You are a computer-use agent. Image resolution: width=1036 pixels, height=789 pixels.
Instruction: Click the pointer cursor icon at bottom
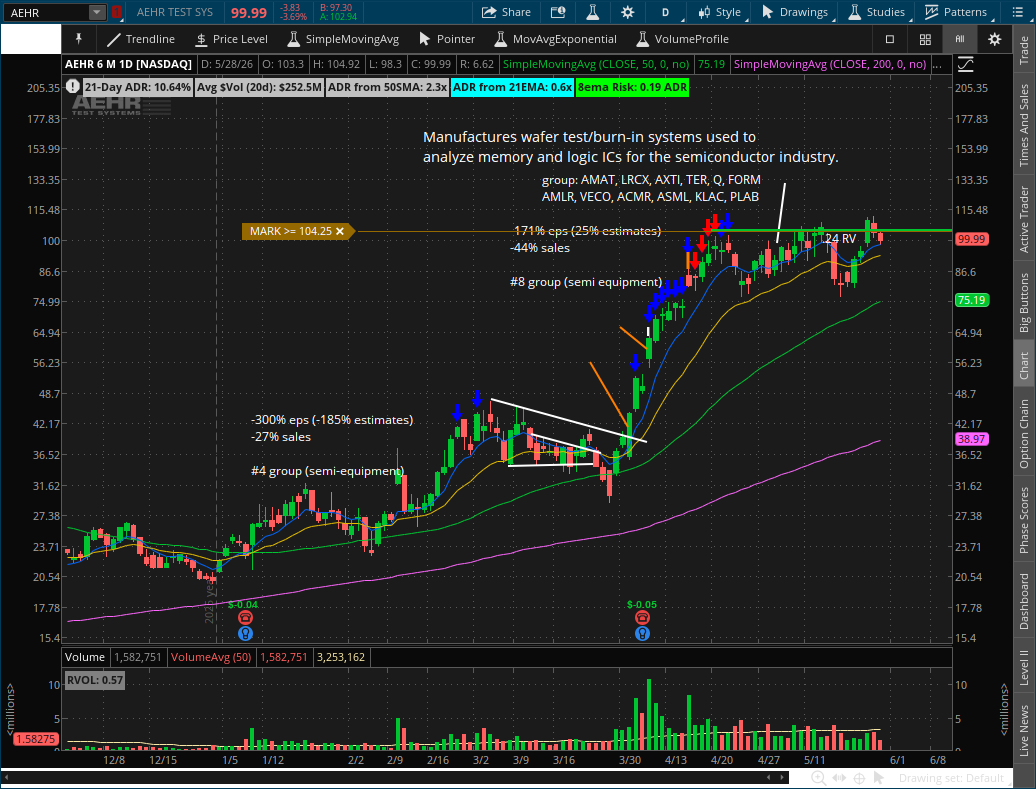879,778
